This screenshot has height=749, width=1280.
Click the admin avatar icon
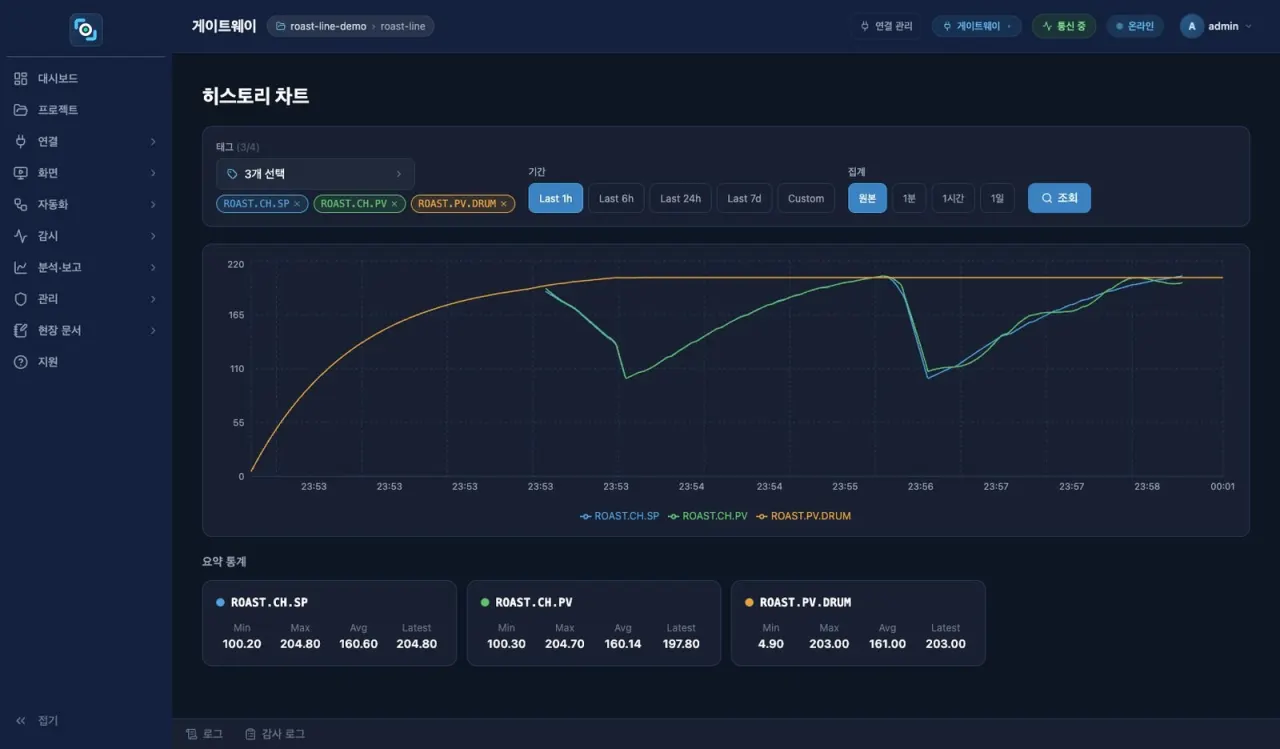coord(1191,26)
